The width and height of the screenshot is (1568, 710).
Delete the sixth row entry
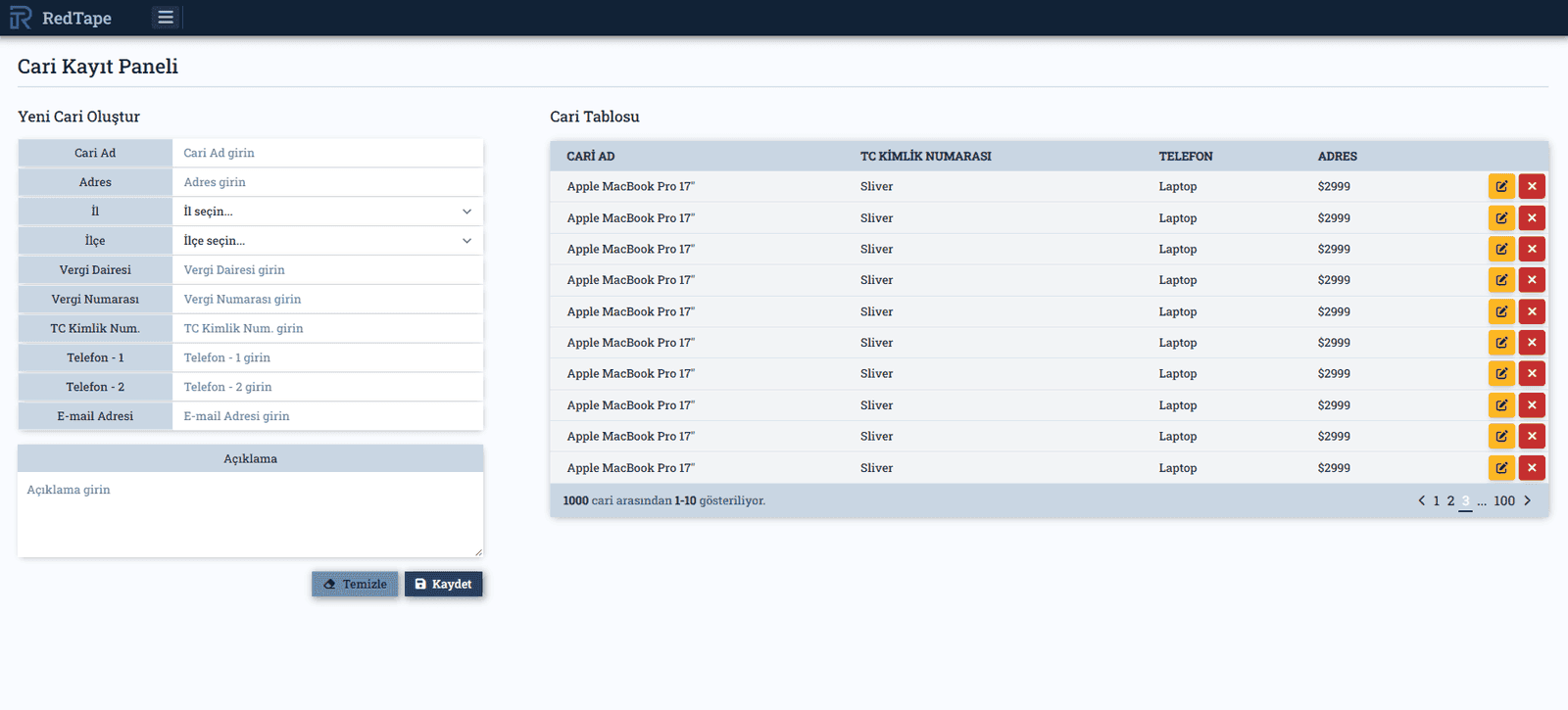pyautogui.click(x=1532, y=343)
